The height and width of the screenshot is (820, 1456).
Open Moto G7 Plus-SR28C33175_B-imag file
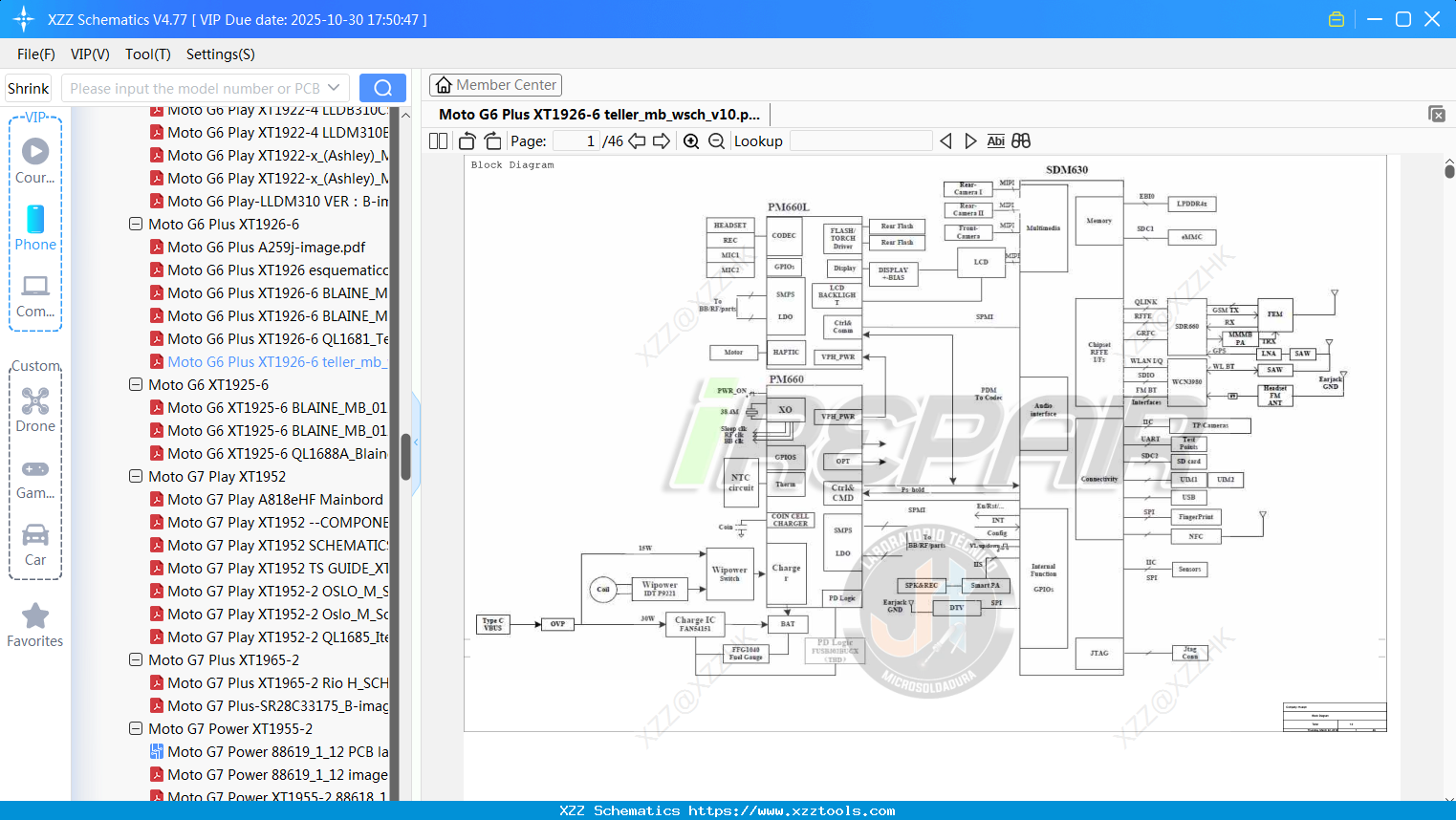click(x=277, y=706)
